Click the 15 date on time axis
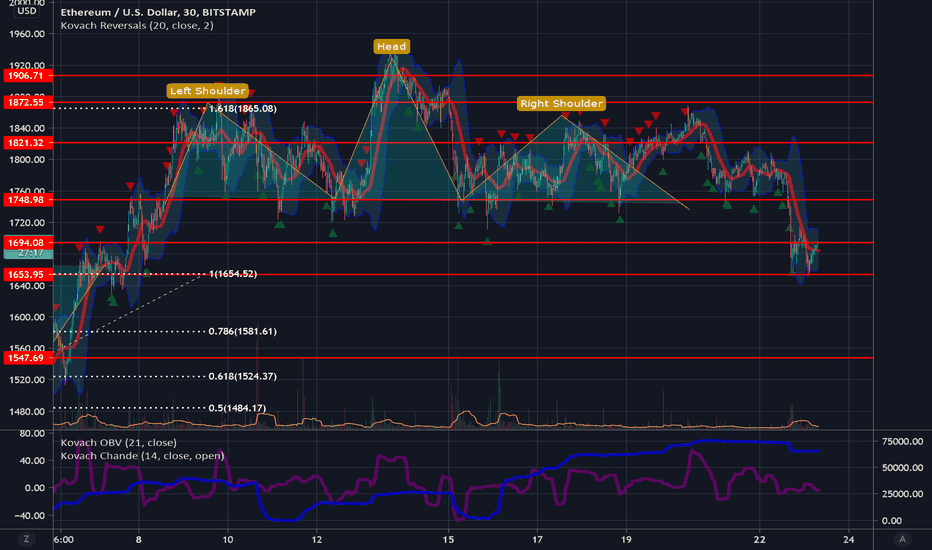The height and width of the screenshot is (550, 932). click(448, 540)
